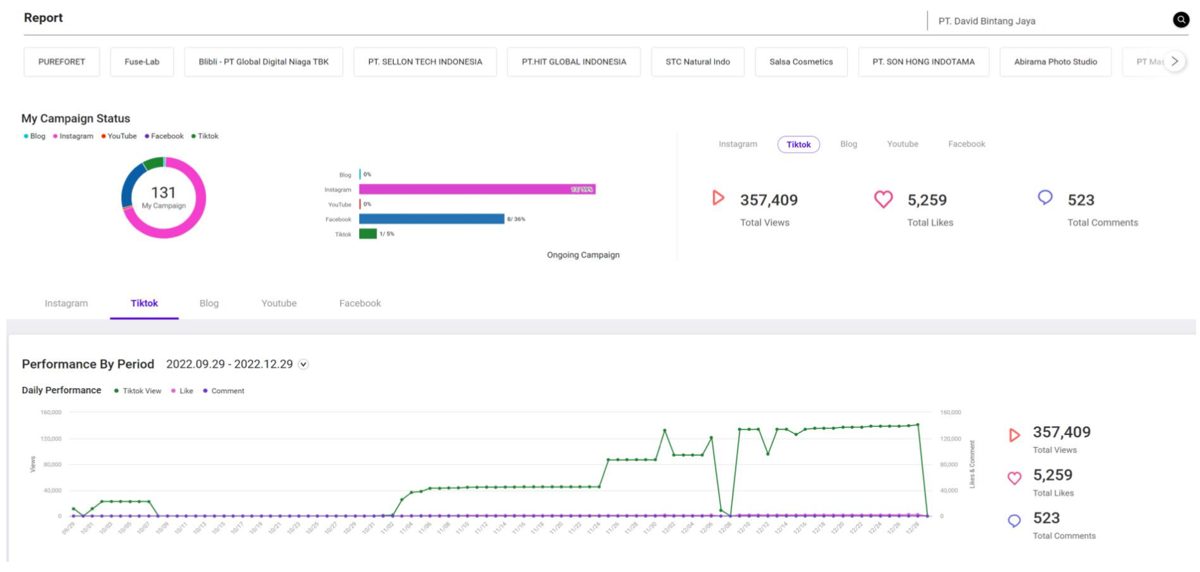Open the date range dropdown arrow
Image resolution: width=1200 pixels, height=572 pixels.
coord(304,364)
